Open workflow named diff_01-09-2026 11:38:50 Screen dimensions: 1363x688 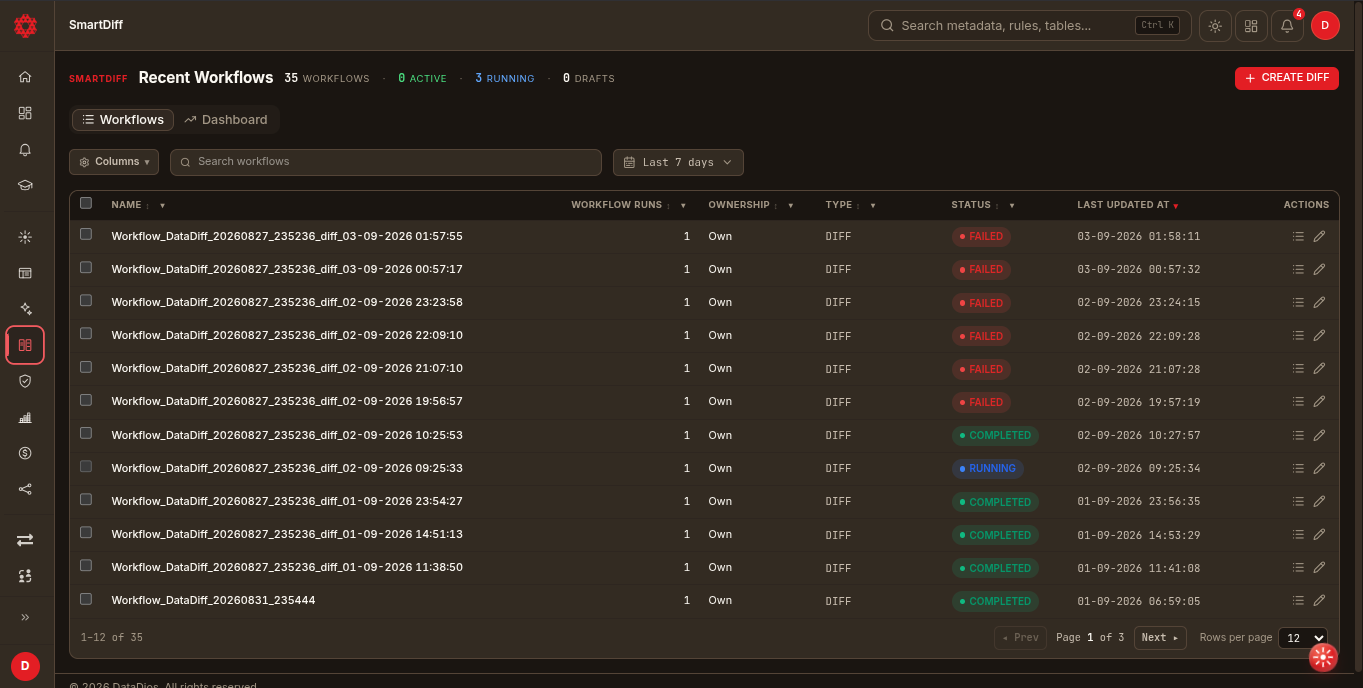(x=287, y=567)
